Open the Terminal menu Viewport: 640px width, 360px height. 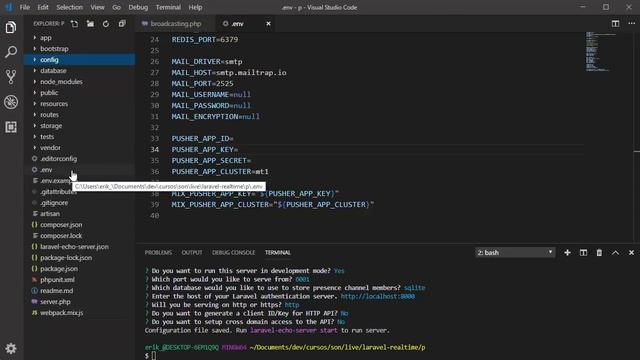click(168, 7)
